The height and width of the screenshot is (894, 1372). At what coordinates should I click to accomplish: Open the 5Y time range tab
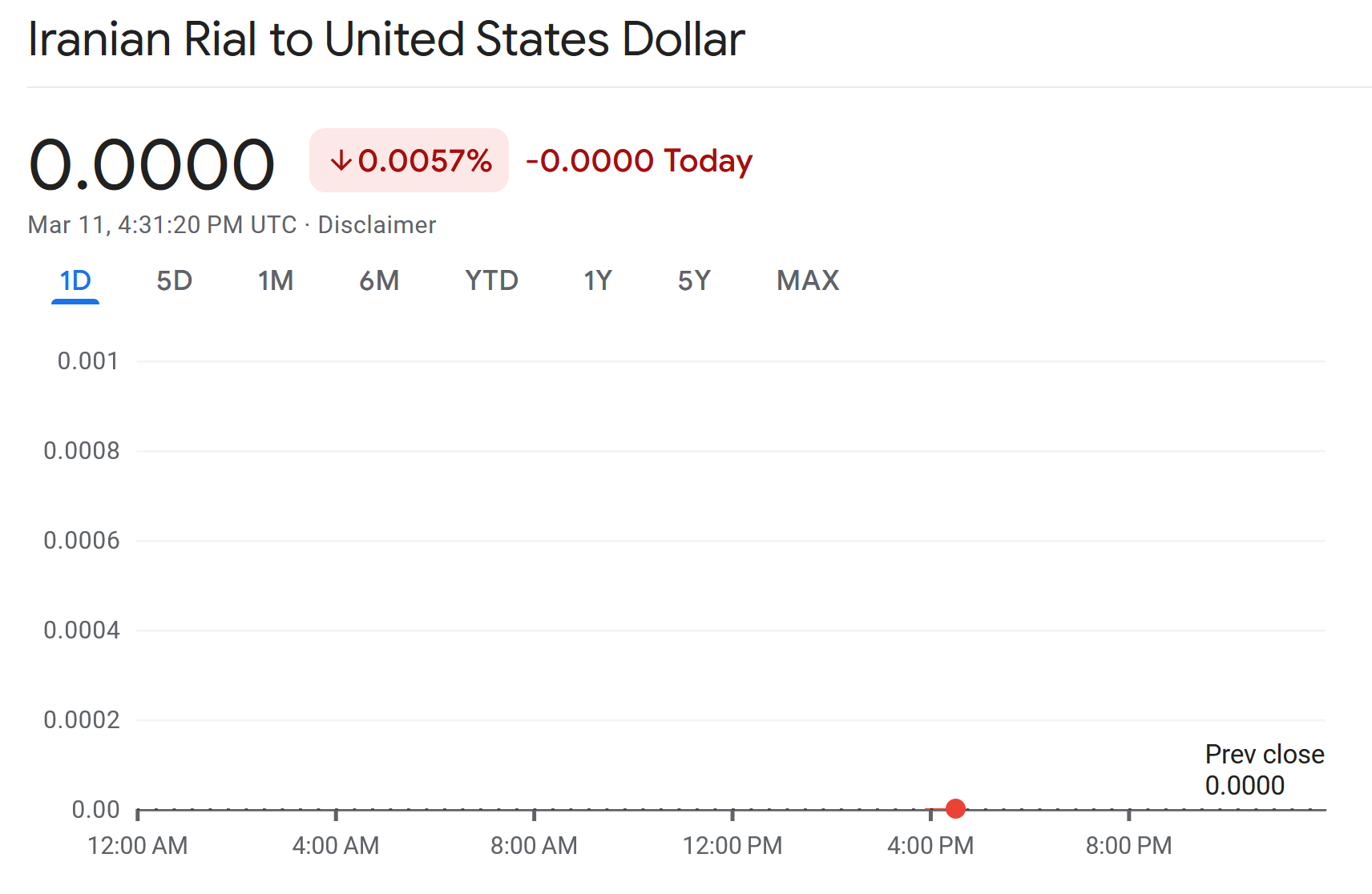[x=694, y=281]
